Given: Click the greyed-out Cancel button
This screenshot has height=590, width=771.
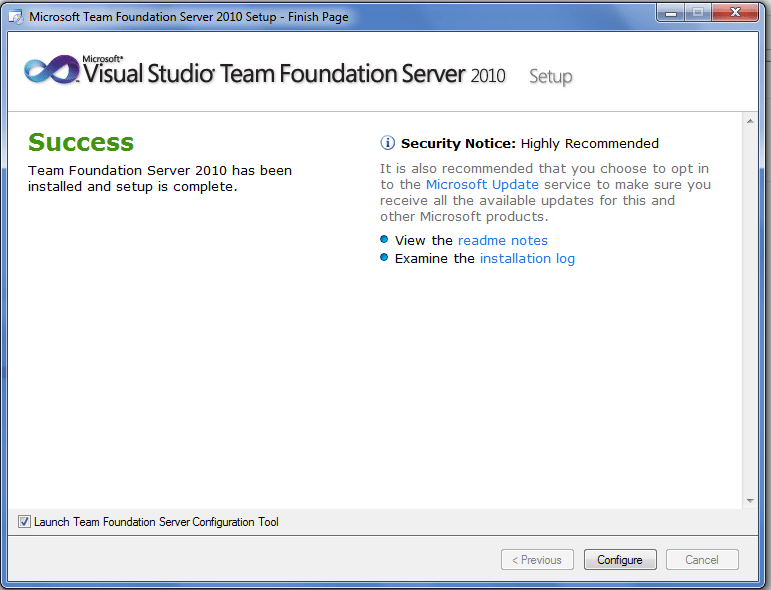Looking at the screenshot, I should pos(702,560).
